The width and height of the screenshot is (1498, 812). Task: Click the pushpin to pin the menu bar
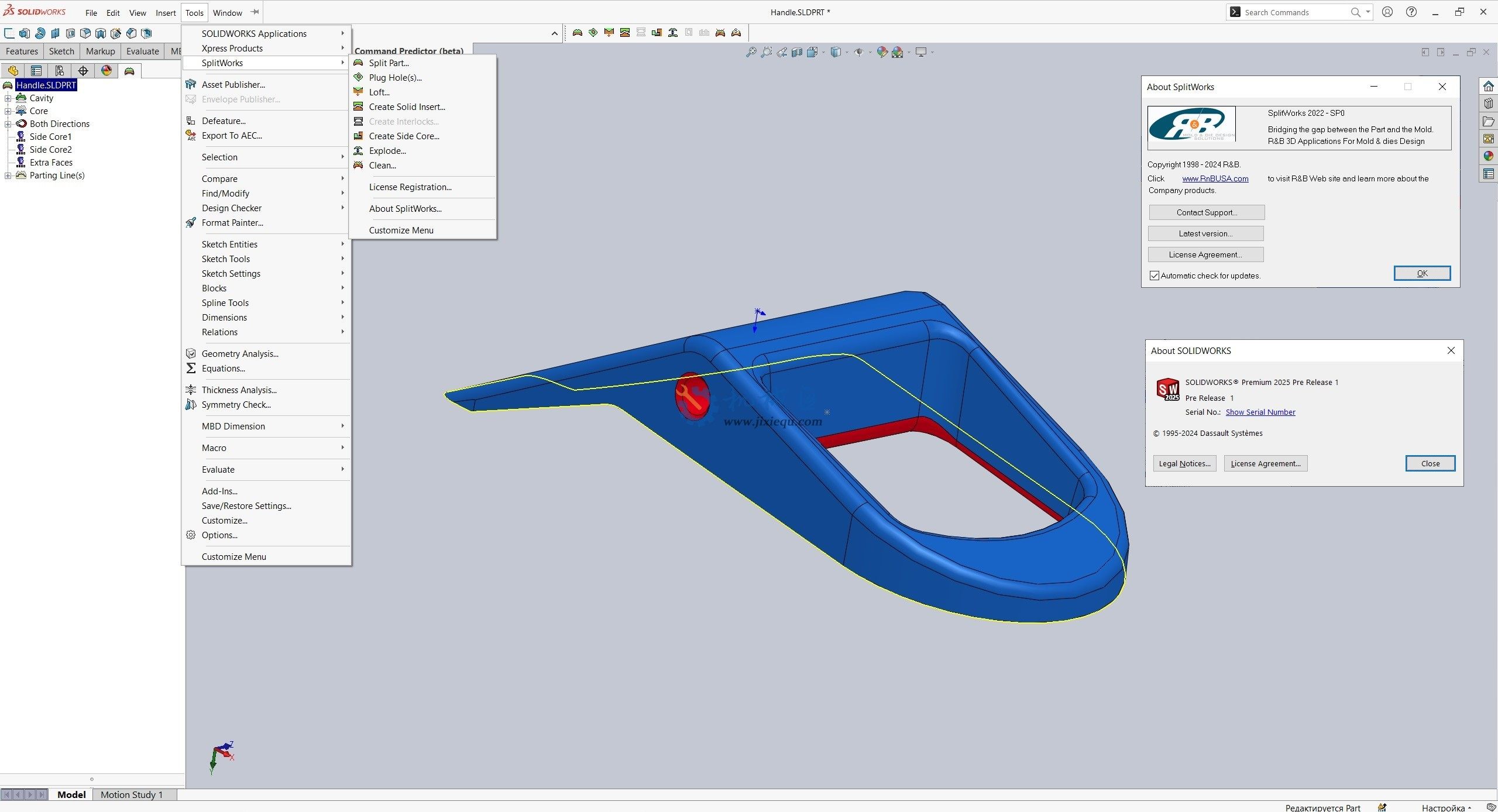(255, 12)
